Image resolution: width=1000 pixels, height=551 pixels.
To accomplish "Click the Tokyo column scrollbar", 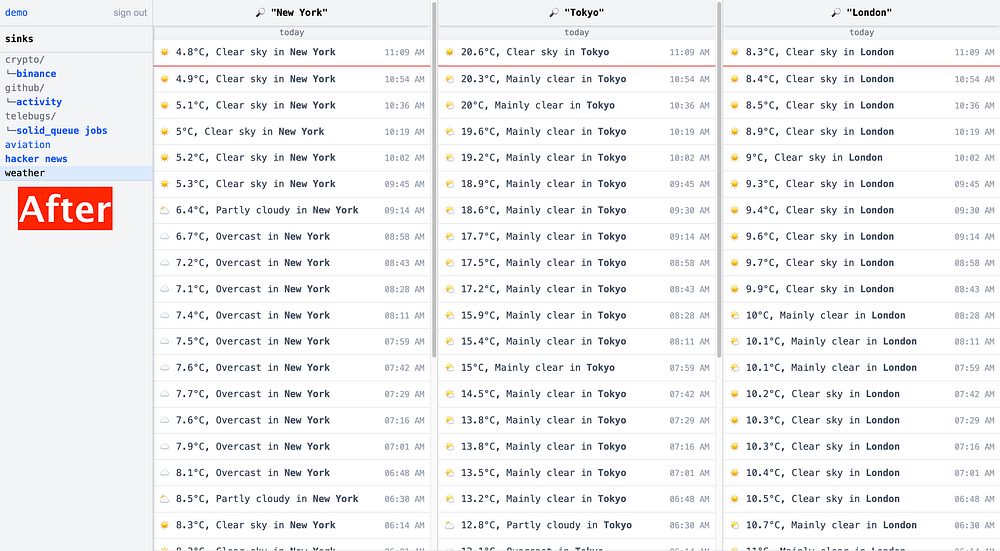I will pos(718,180).
